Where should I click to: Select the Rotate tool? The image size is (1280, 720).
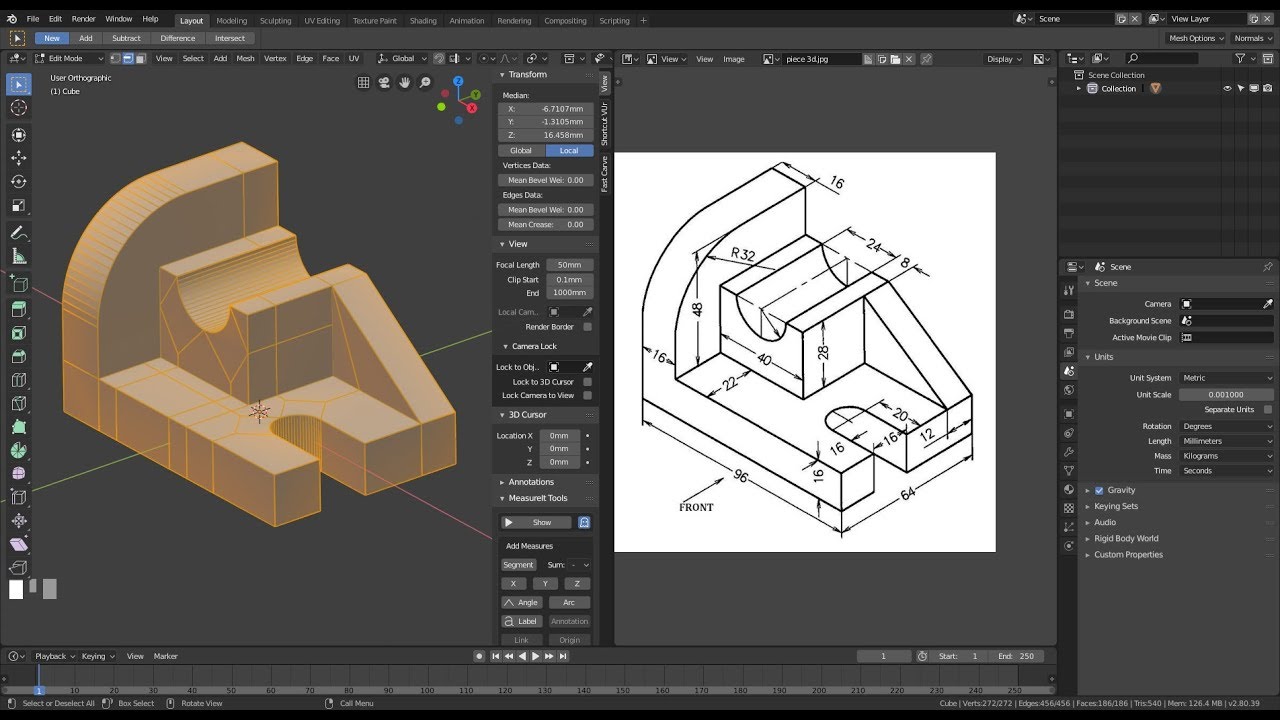18,182
